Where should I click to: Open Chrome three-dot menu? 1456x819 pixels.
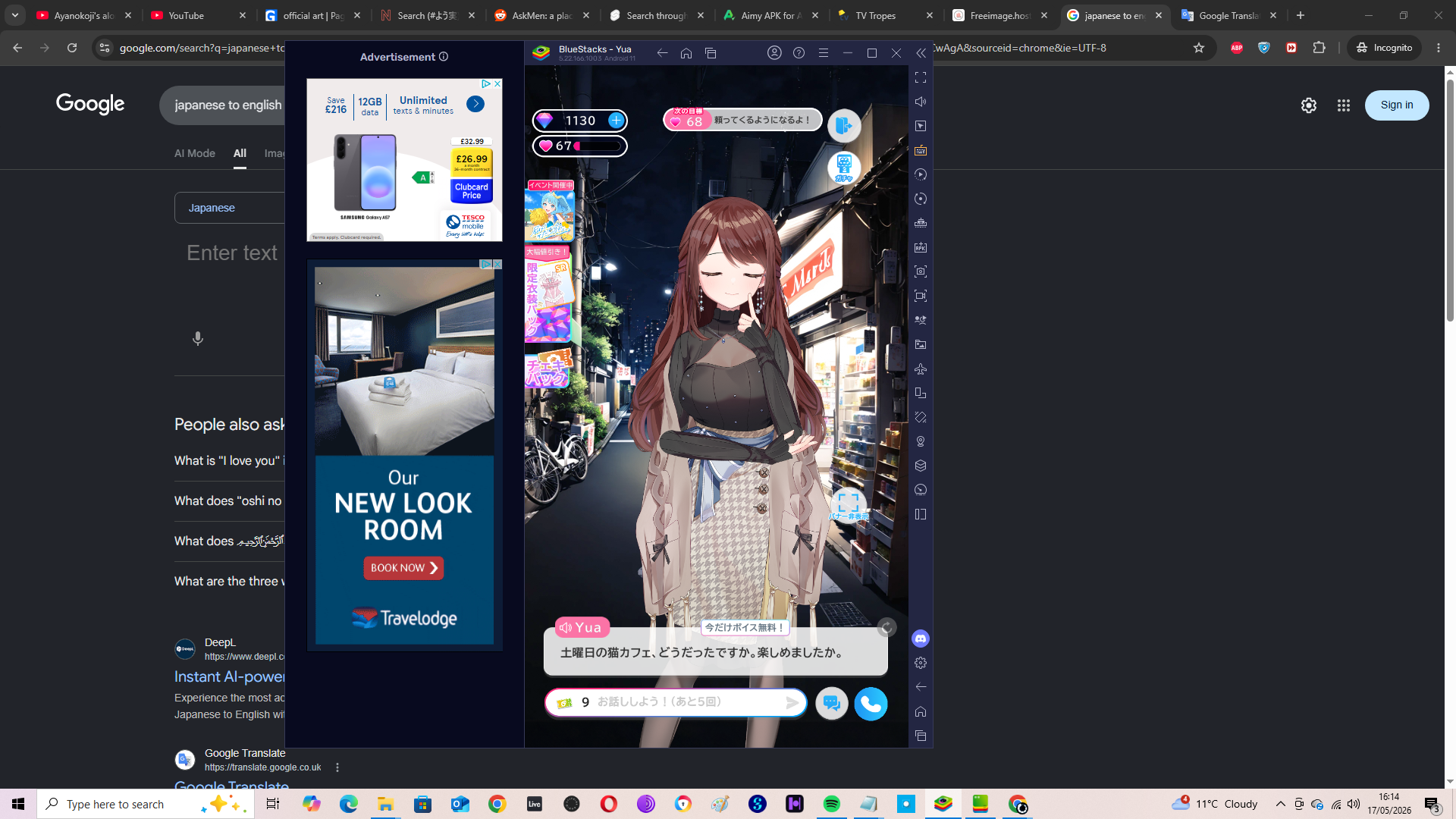coord(1439,48)
